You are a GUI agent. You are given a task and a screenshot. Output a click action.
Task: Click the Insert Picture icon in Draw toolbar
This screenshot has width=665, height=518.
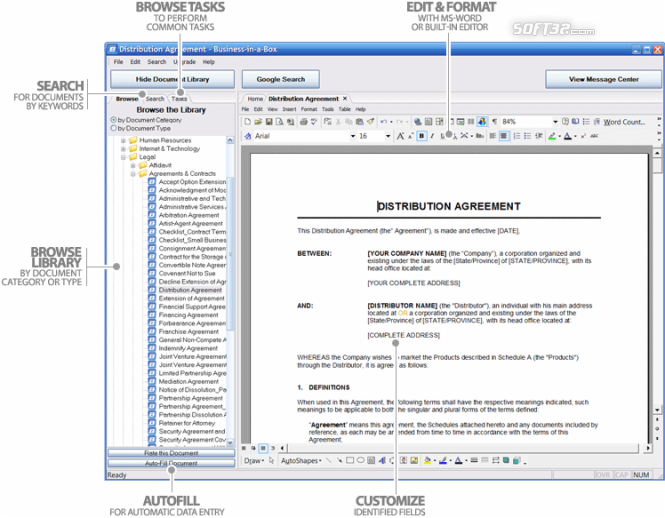pyautogui.click(x=414, y=460)
